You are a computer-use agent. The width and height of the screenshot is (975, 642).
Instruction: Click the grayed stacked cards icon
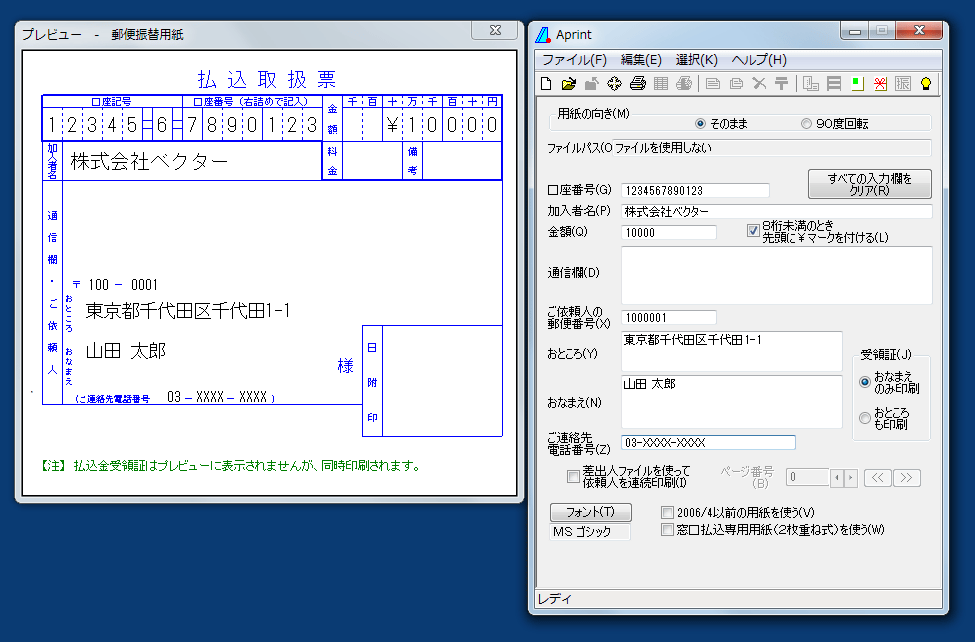[x=736, y=83]
